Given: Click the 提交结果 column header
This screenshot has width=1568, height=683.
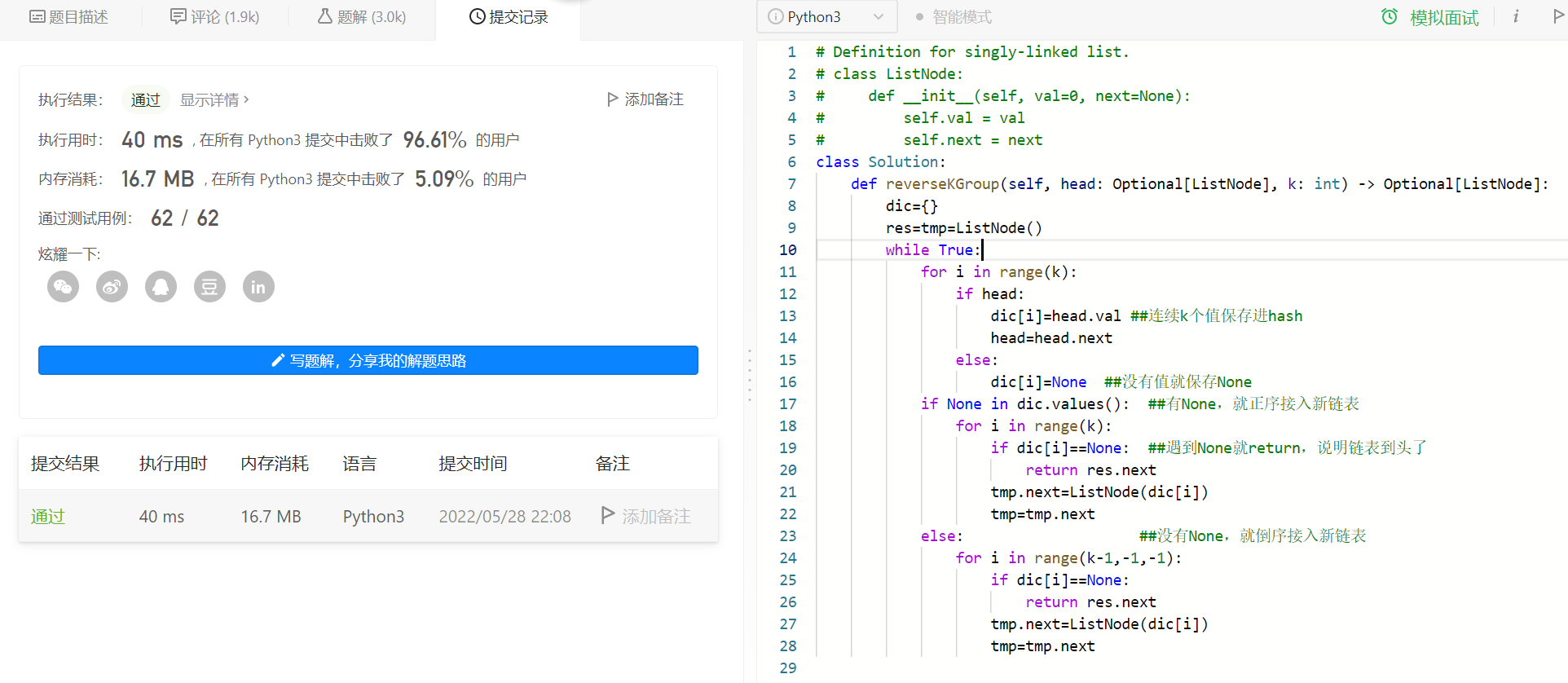Looking at the screenshot, I should coord(65,464).
